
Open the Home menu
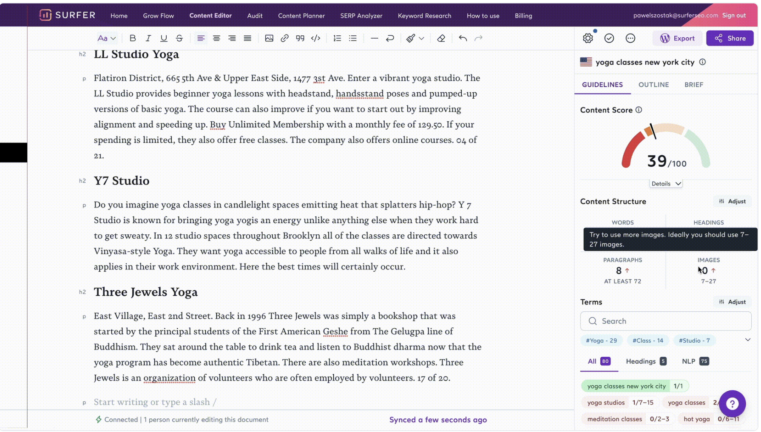(x=119, y=16)
